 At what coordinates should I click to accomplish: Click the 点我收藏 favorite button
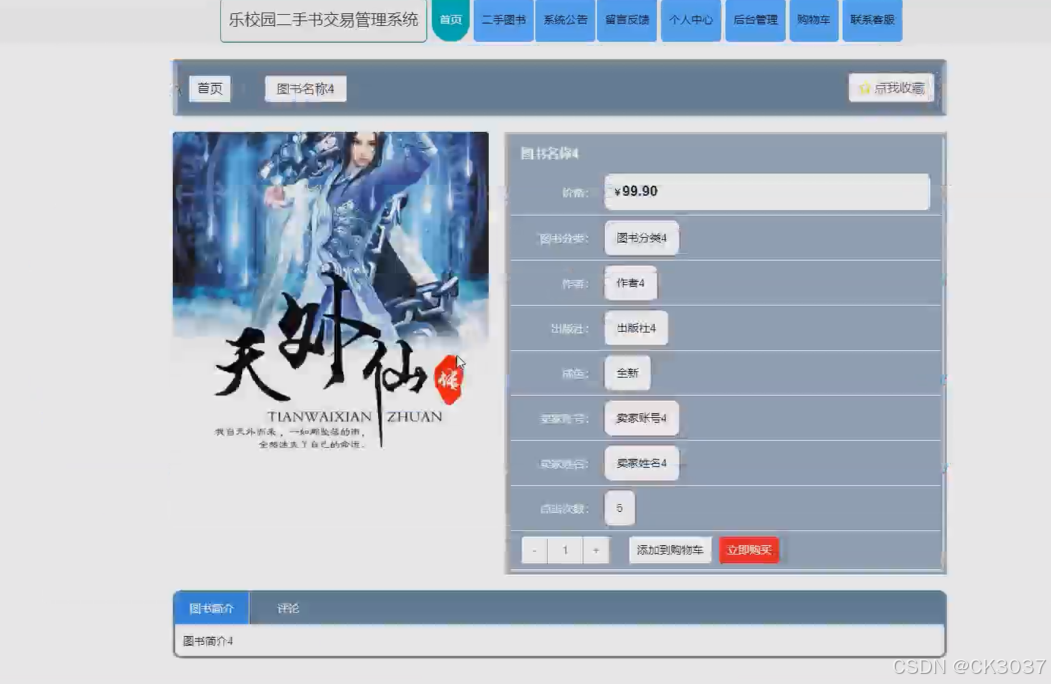(891, 88)
